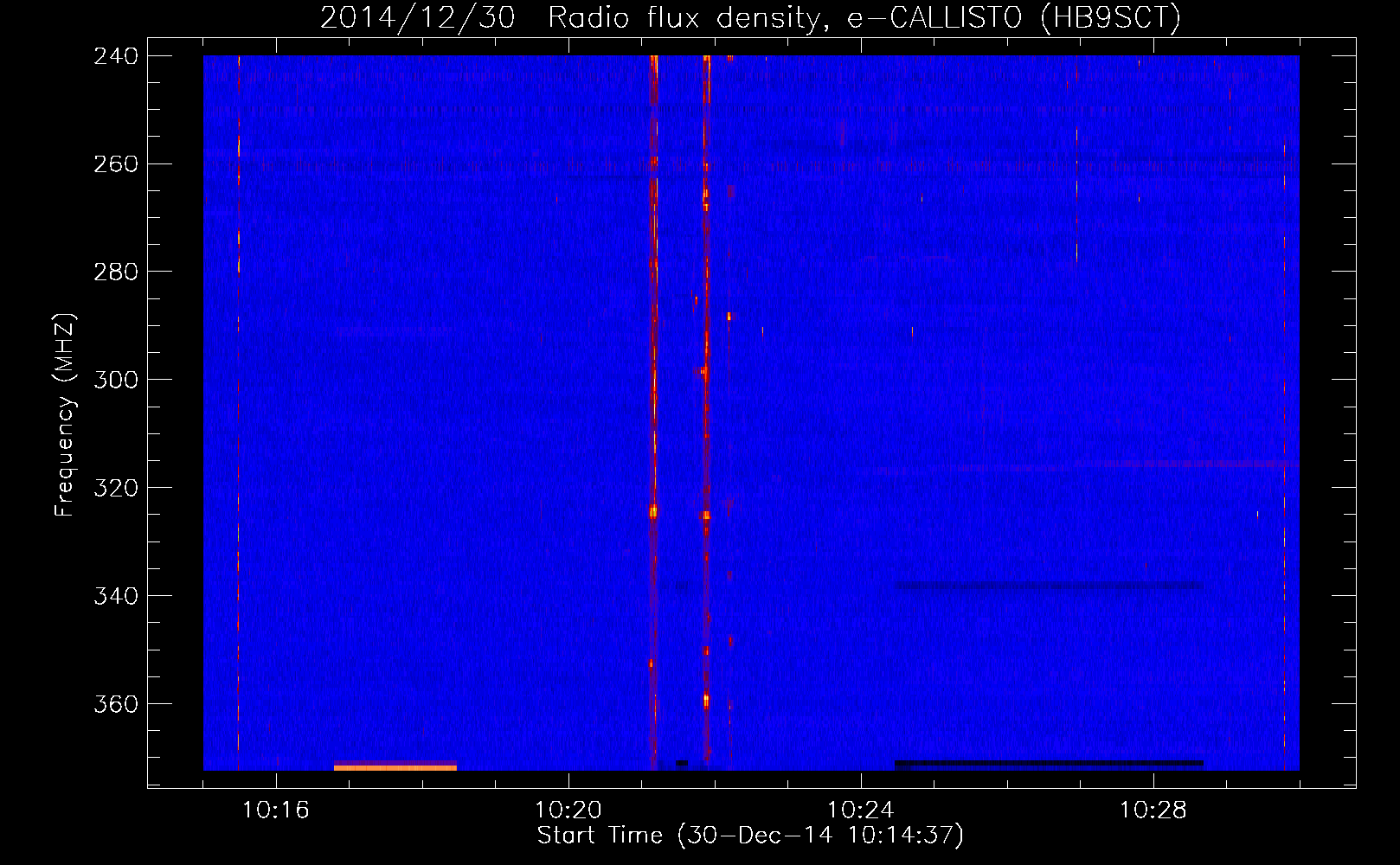Click the 10:24 time tick label
Screen dimensions: 1400x865
pyautogui.click(x=861, y=811)
